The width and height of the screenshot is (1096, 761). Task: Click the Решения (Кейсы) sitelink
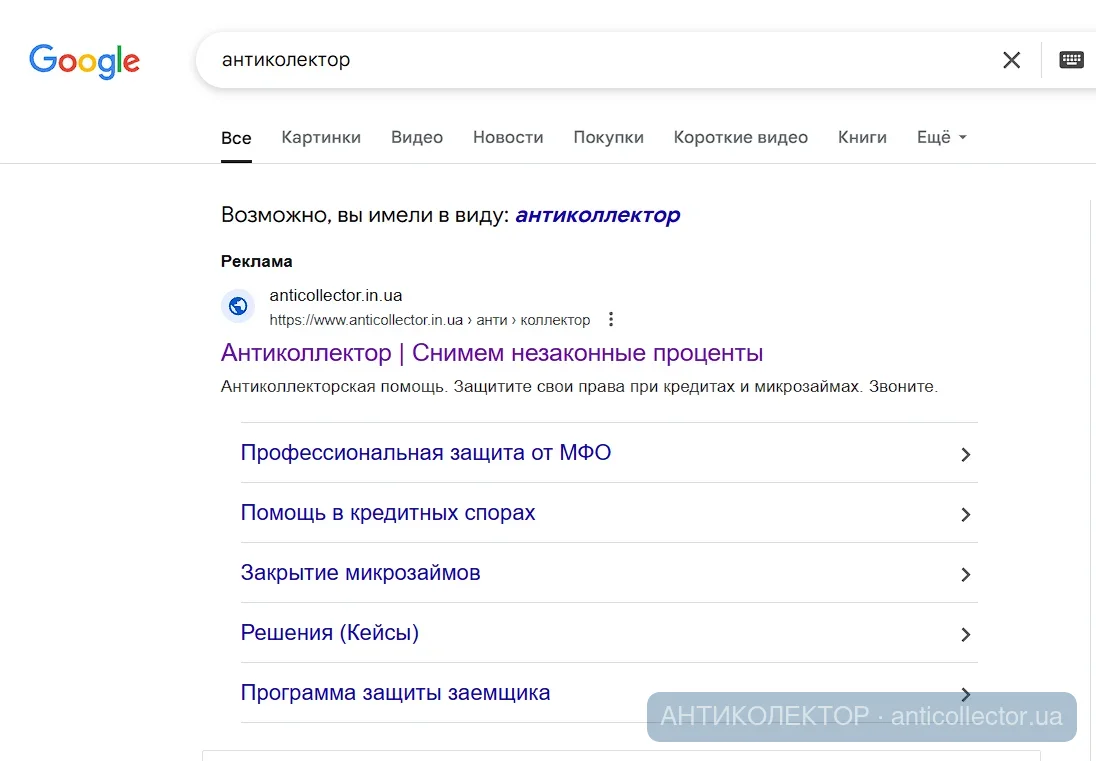(329, 632)
